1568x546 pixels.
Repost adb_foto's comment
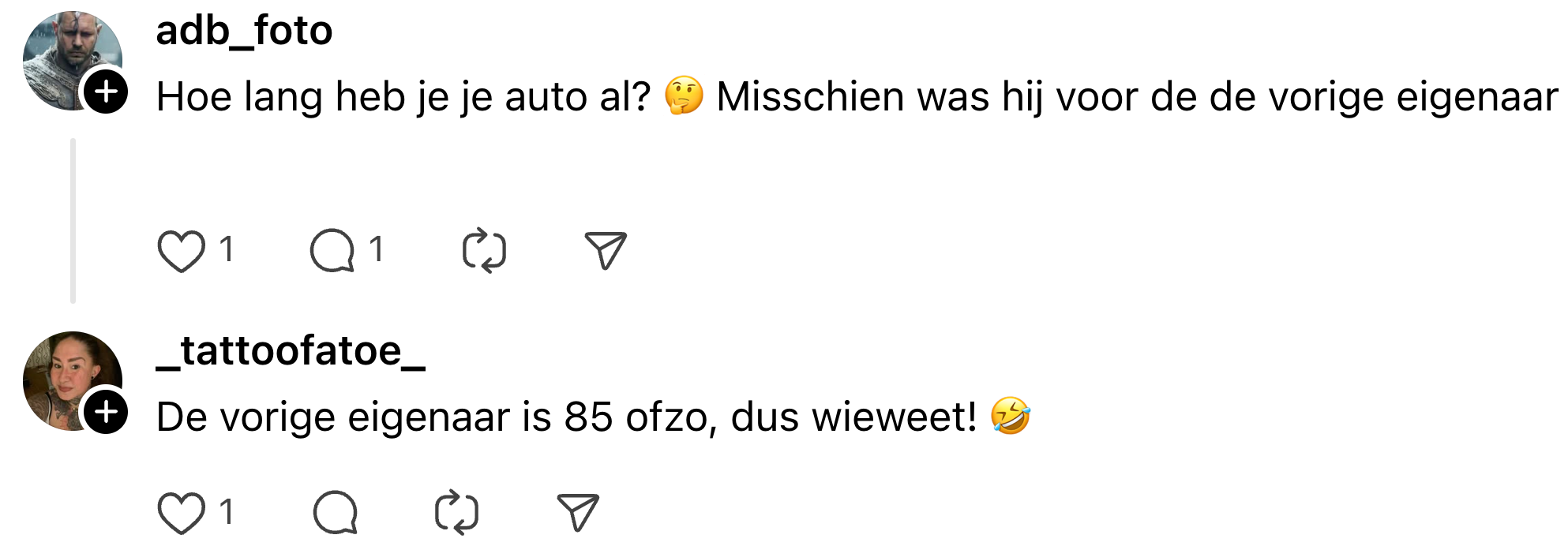(484, 251)
